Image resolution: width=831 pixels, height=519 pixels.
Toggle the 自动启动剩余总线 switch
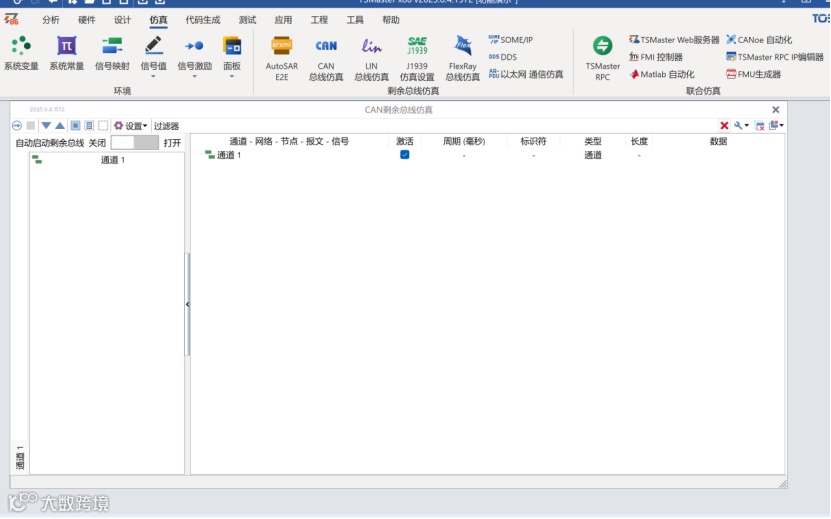tap(135, 143)
